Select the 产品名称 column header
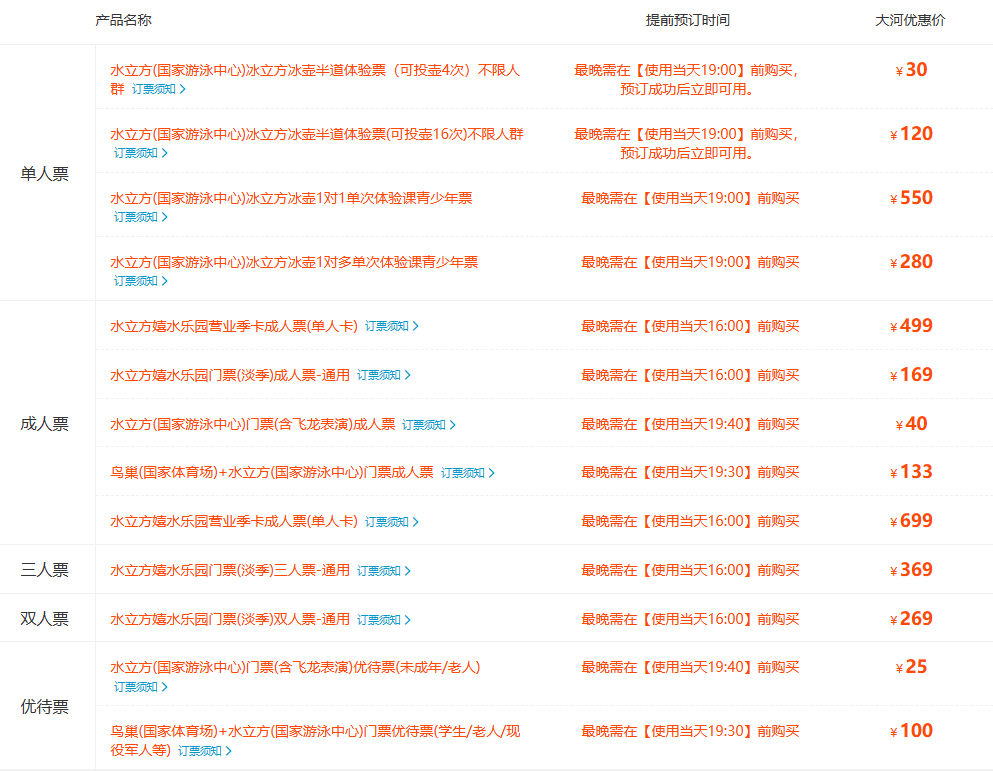993x771 pixels. tap(123, 20)
